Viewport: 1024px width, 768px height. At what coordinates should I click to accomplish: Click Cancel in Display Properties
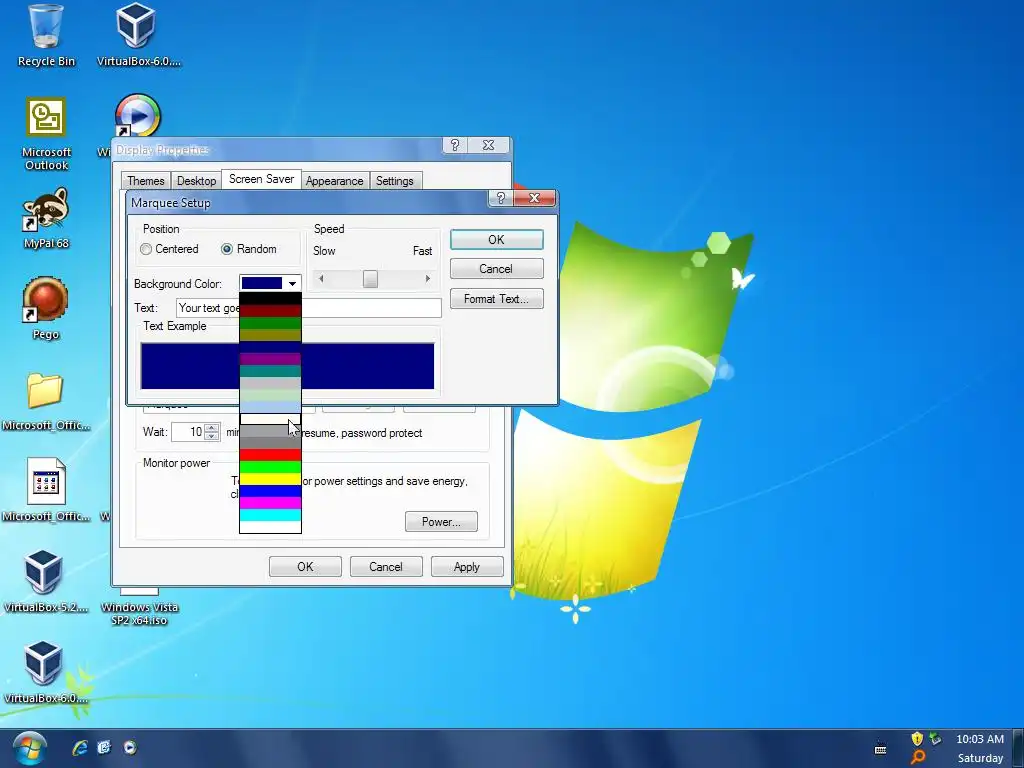coord(386,567)
